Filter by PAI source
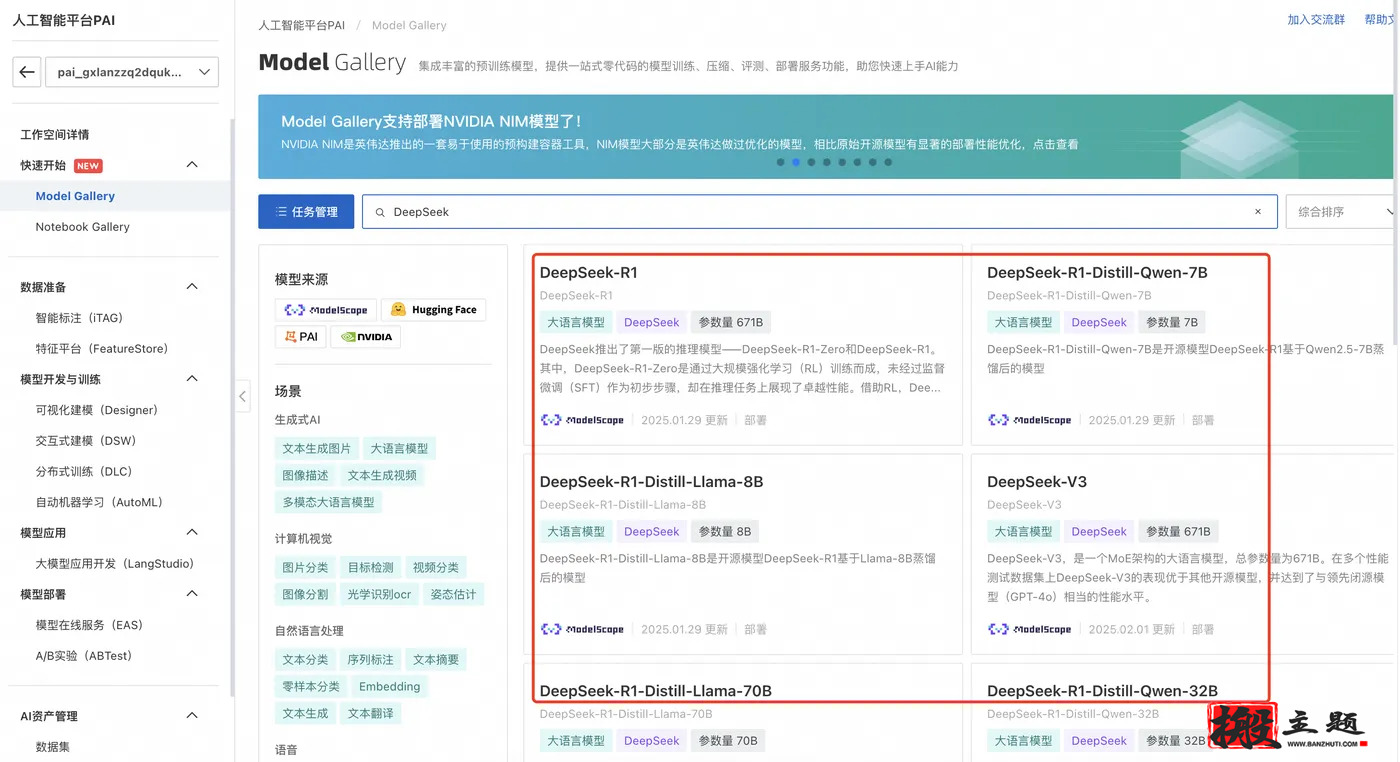Image resolution: width=1400 pixels, height=762 pixels. point(301,337)
